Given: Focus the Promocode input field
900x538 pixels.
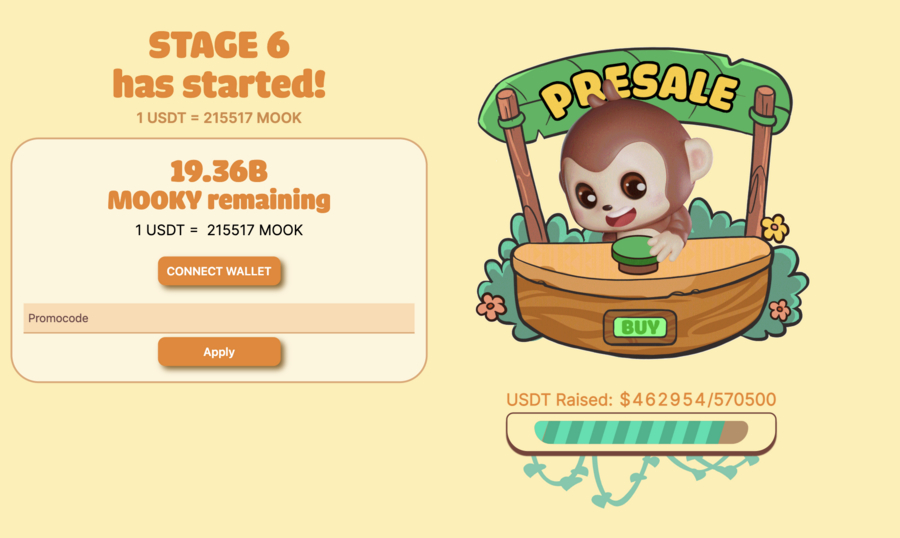Looking at the screenshot, I should [x=219, y=318].
